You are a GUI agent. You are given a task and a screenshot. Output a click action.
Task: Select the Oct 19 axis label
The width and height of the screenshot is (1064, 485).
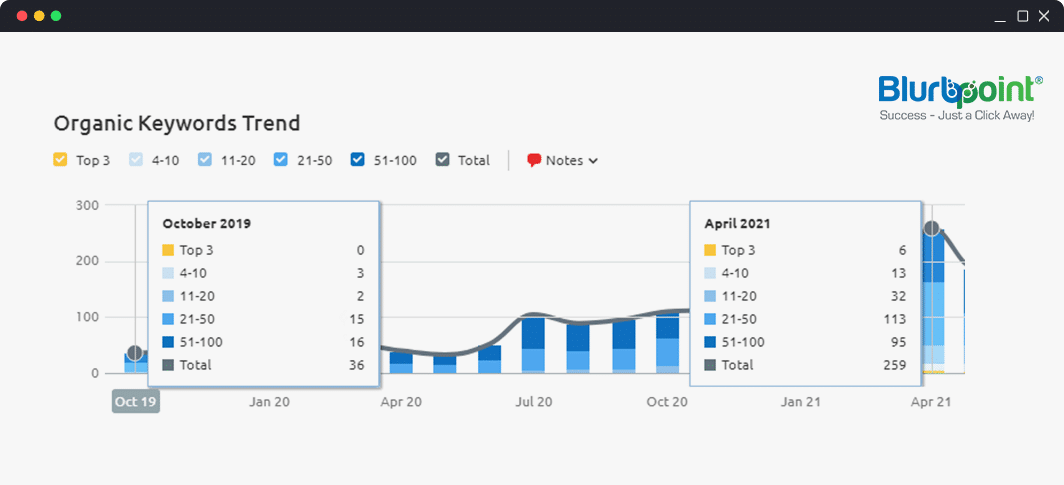coord(135,401)
